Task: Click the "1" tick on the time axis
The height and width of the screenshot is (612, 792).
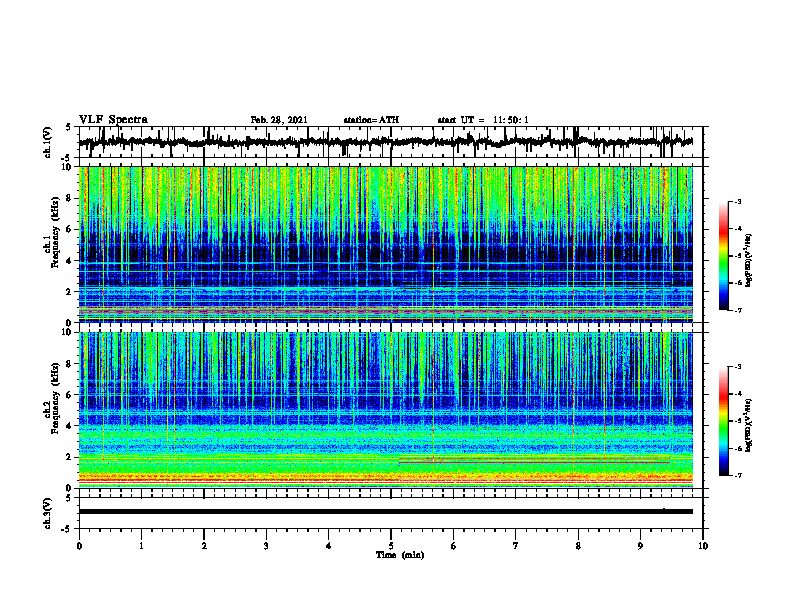Action: (141, 546)
